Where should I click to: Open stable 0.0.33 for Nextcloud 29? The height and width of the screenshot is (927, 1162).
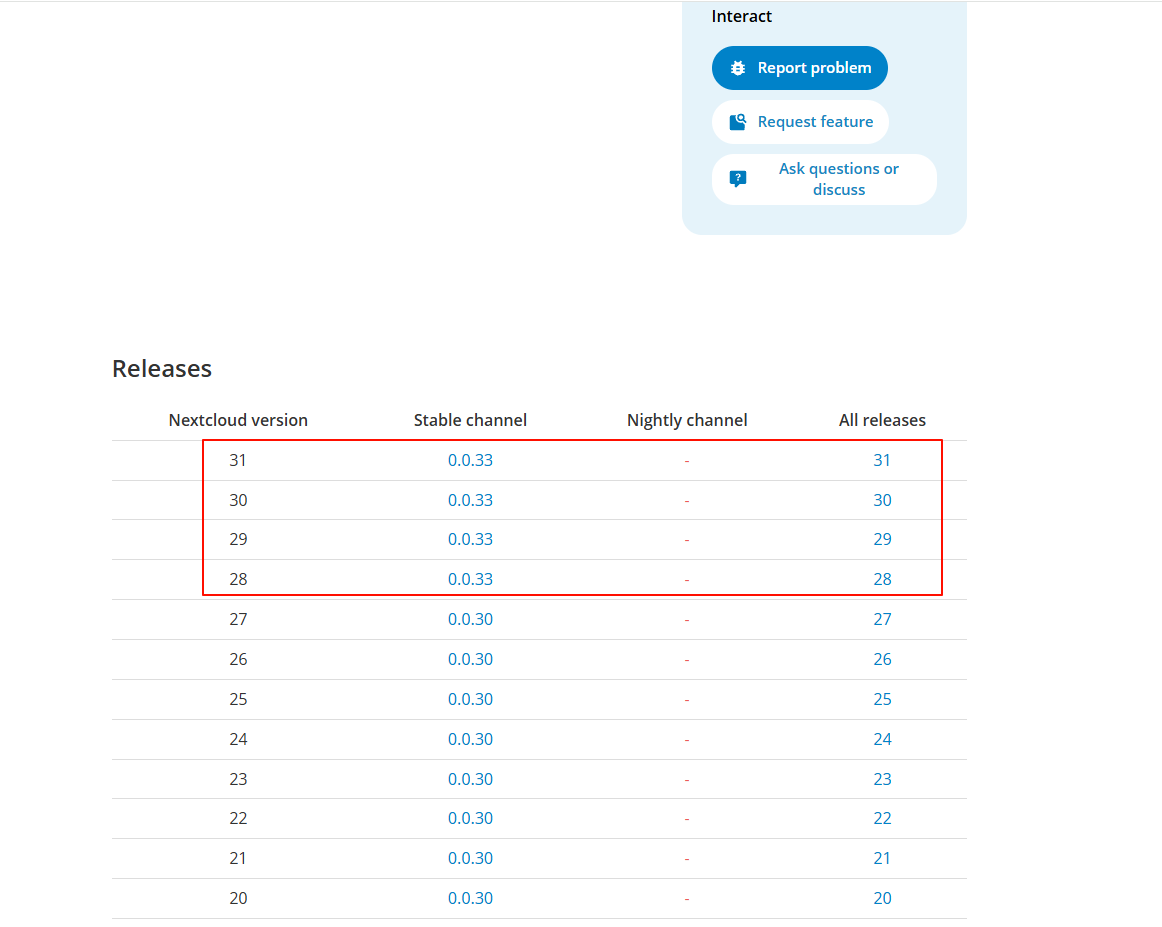[470, 539]
